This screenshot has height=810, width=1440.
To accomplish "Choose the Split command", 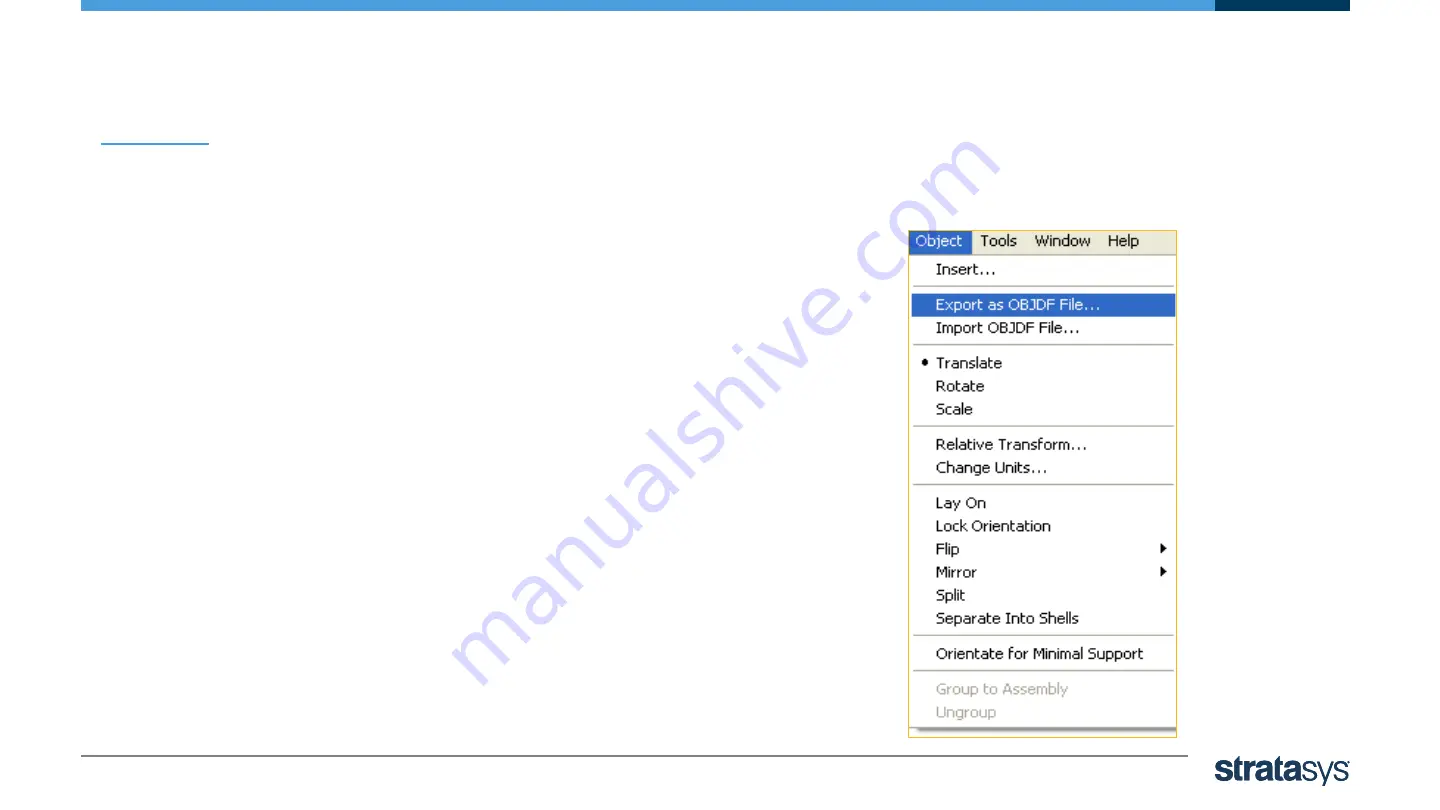I will [x=1043, y=595].
